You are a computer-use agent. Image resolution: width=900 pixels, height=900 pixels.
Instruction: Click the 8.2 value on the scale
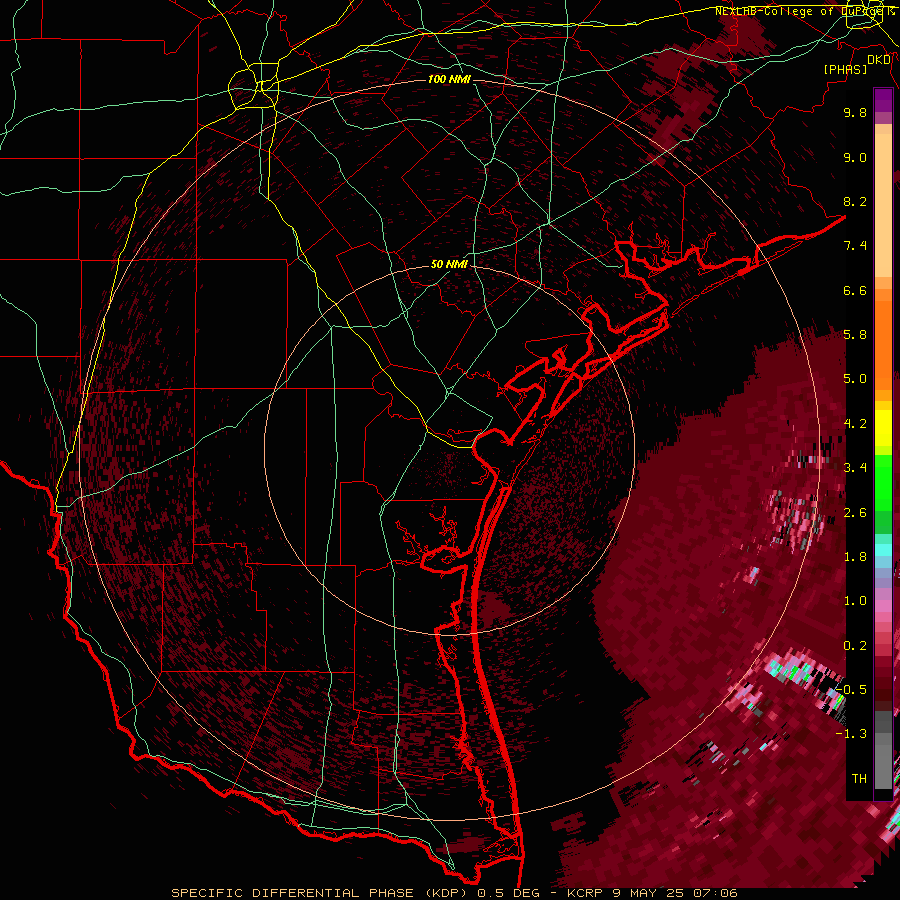coord(855,201)
